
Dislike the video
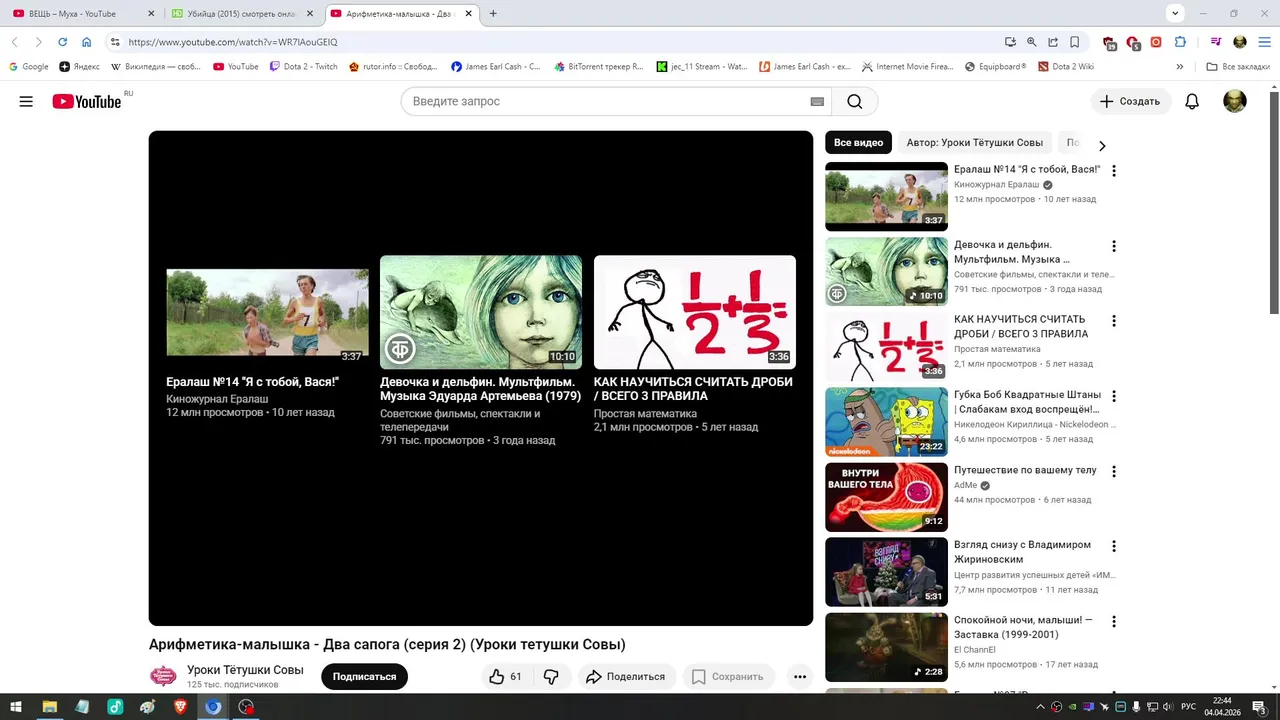[551, 677]
